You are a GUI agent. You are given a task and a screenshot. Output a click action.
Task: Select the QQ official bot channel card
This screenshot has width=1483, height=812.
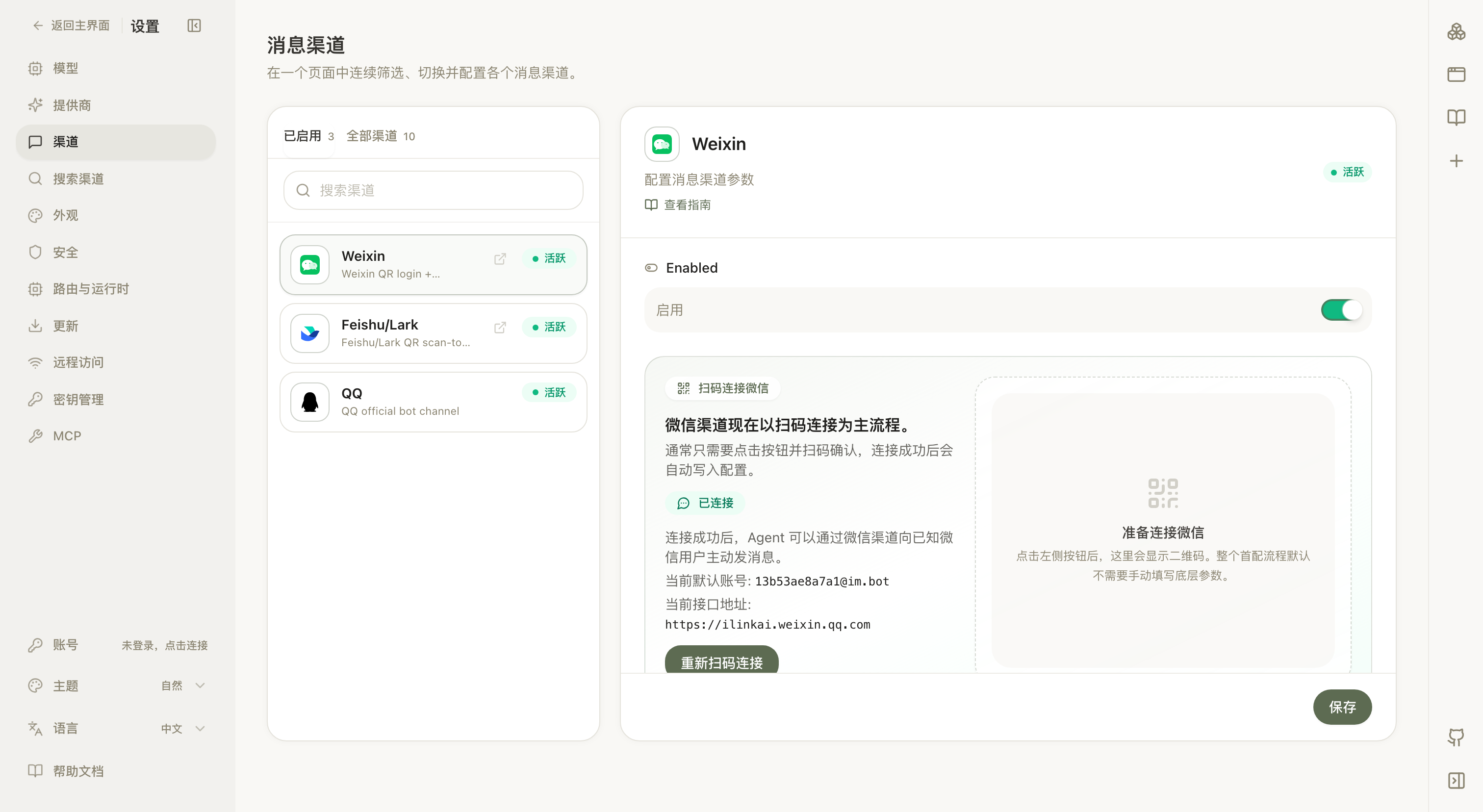pos(433,402)
